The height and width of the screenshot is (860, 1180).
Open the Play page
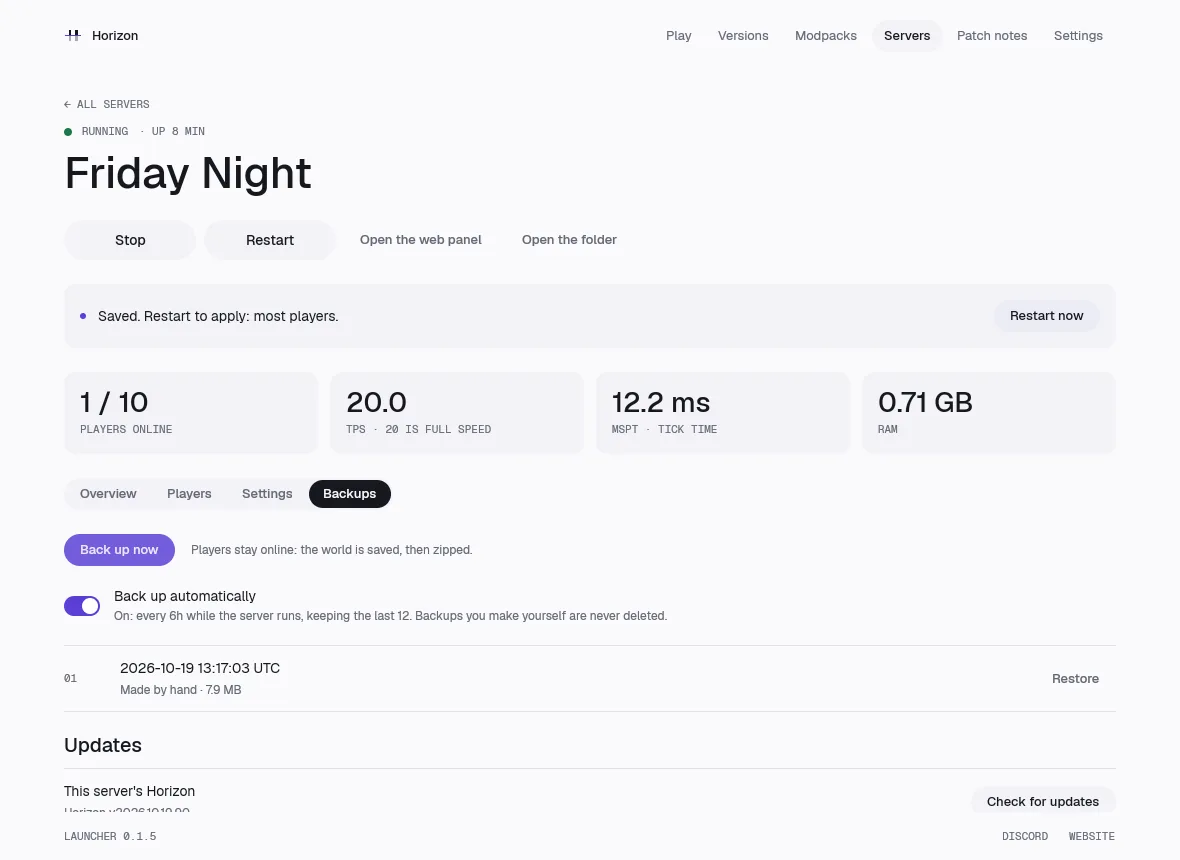(x=678, y=35)
